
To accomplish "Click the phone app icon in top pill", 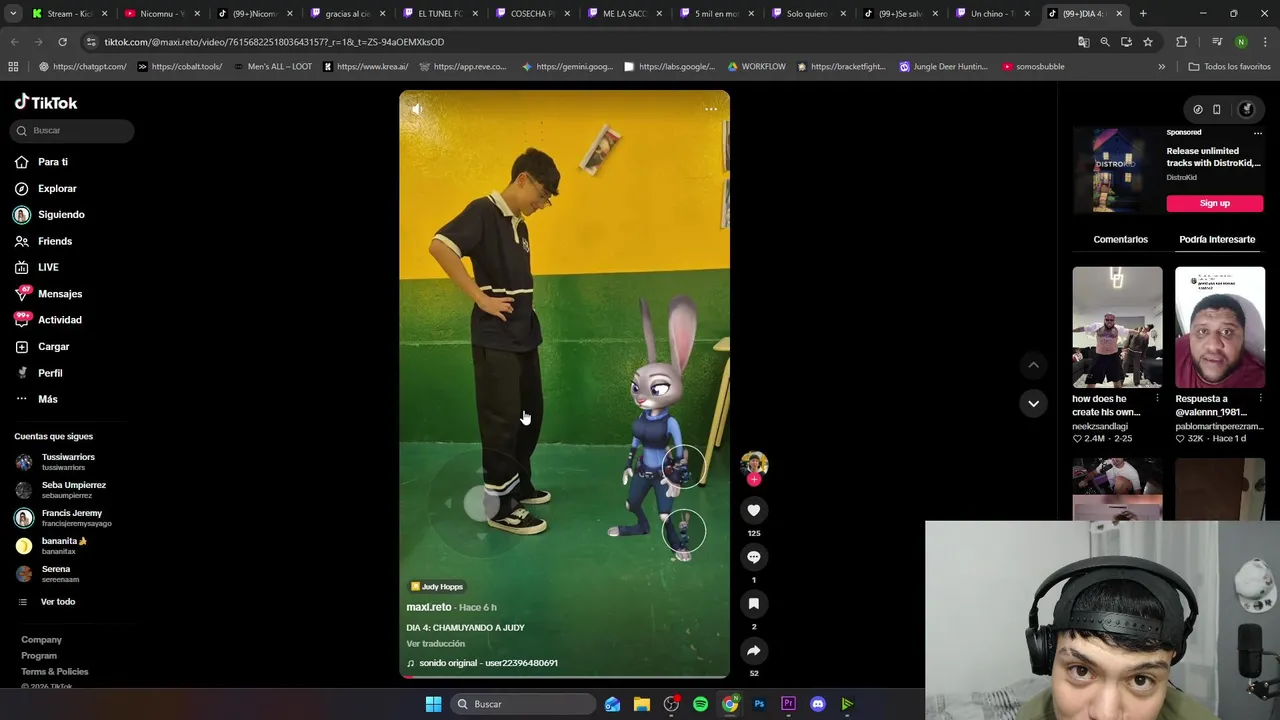I will (1217, 110).
